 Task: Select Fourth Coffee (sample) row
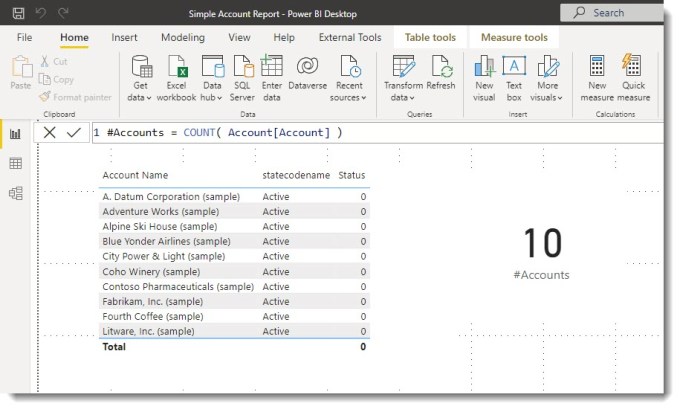[x=234, y=317]
